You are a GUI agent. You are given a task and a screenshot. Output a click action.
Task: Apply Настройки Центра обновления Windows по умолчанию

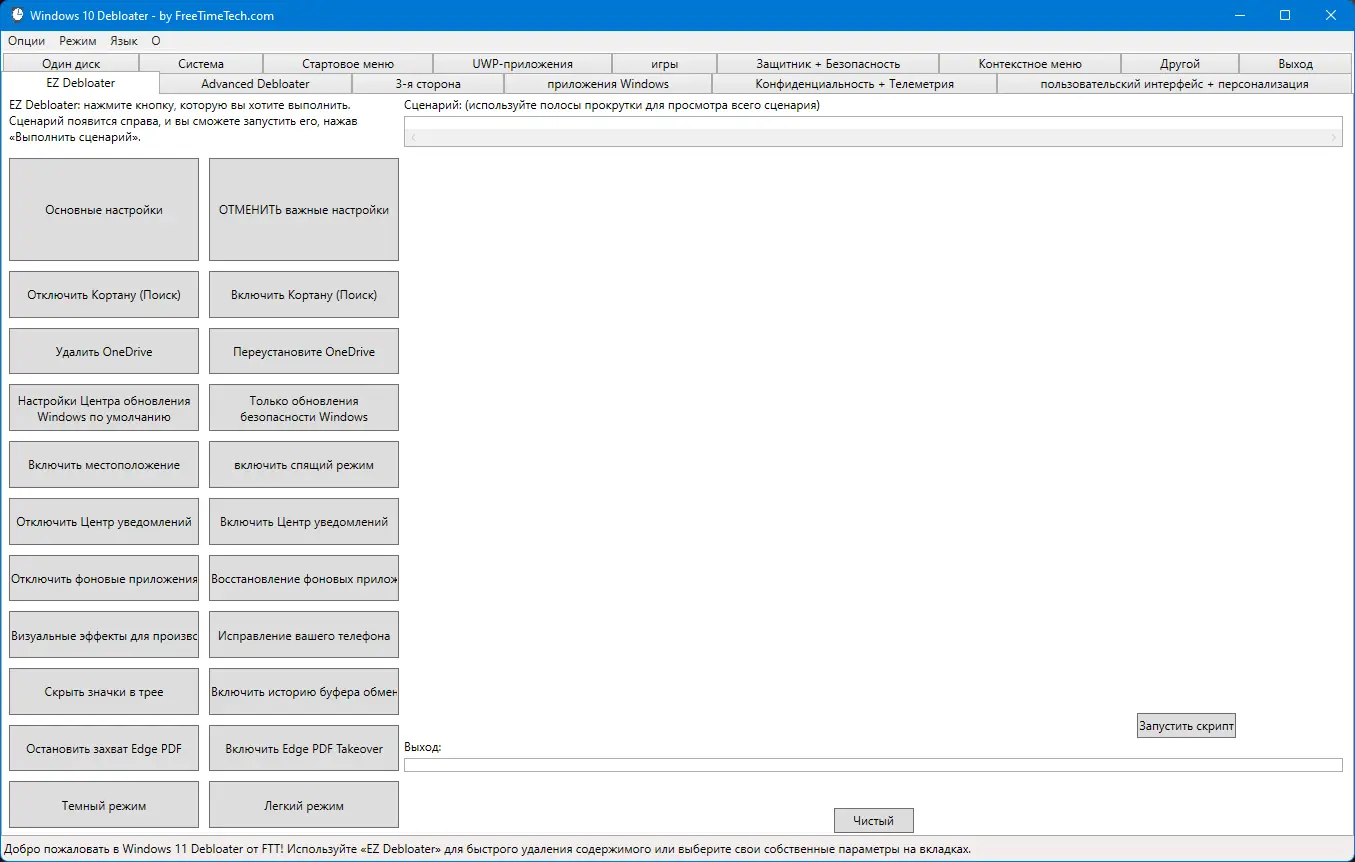(104, 408)
